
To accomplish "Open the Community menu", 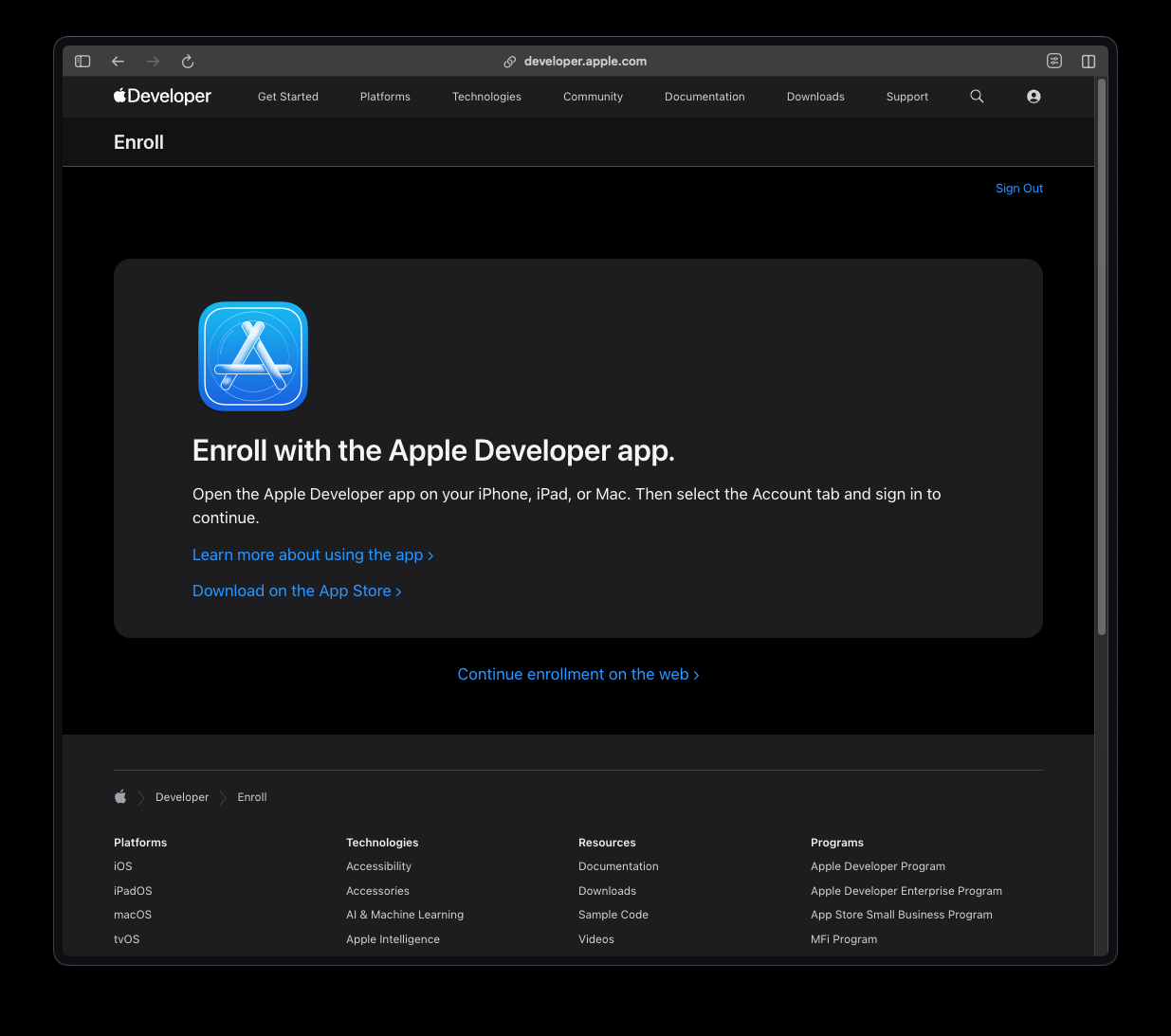I will [x=593, y=97].
